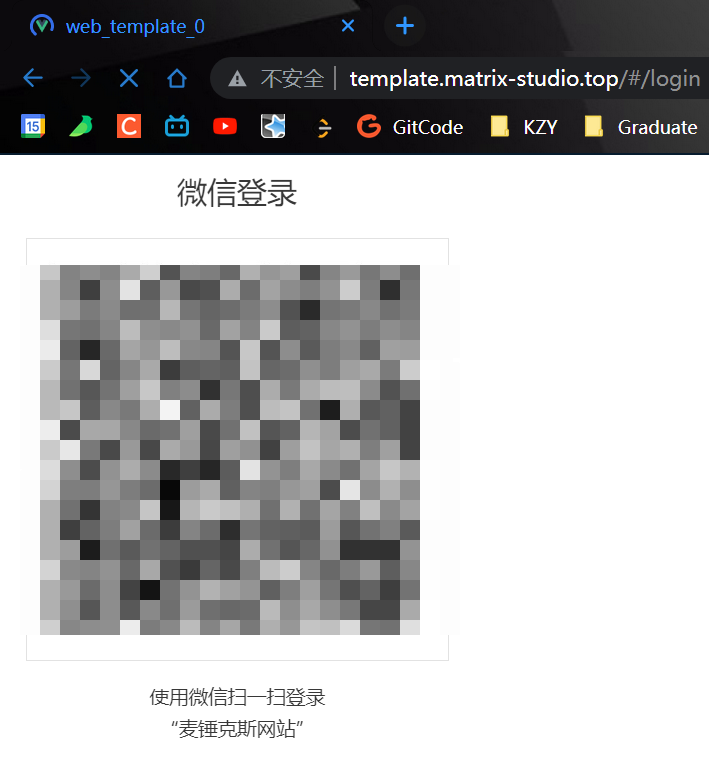This screenshot has height=776, width=709.
Task: Go back to previous page
Action: [33, 78]
